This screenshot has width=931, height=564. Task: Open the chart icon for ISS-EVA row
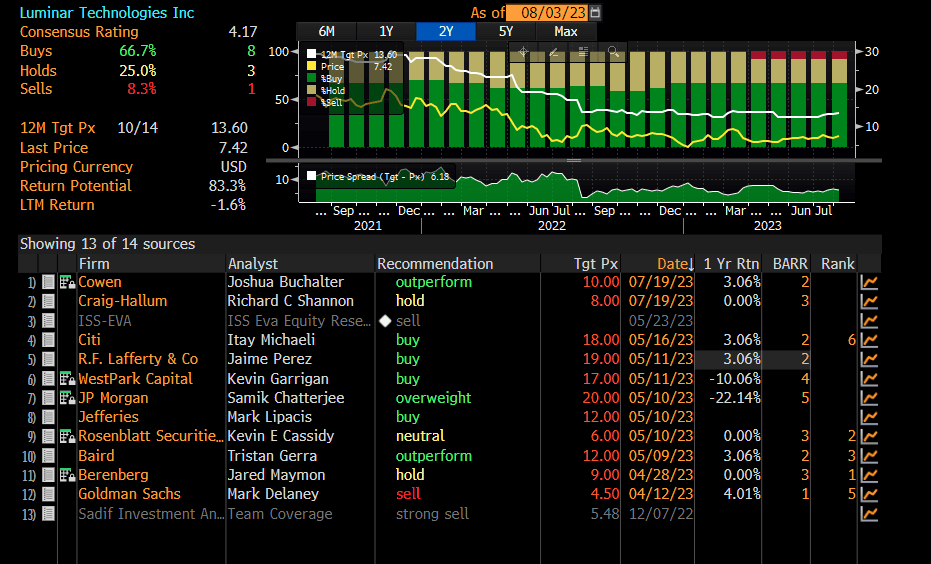coord(869,321)
